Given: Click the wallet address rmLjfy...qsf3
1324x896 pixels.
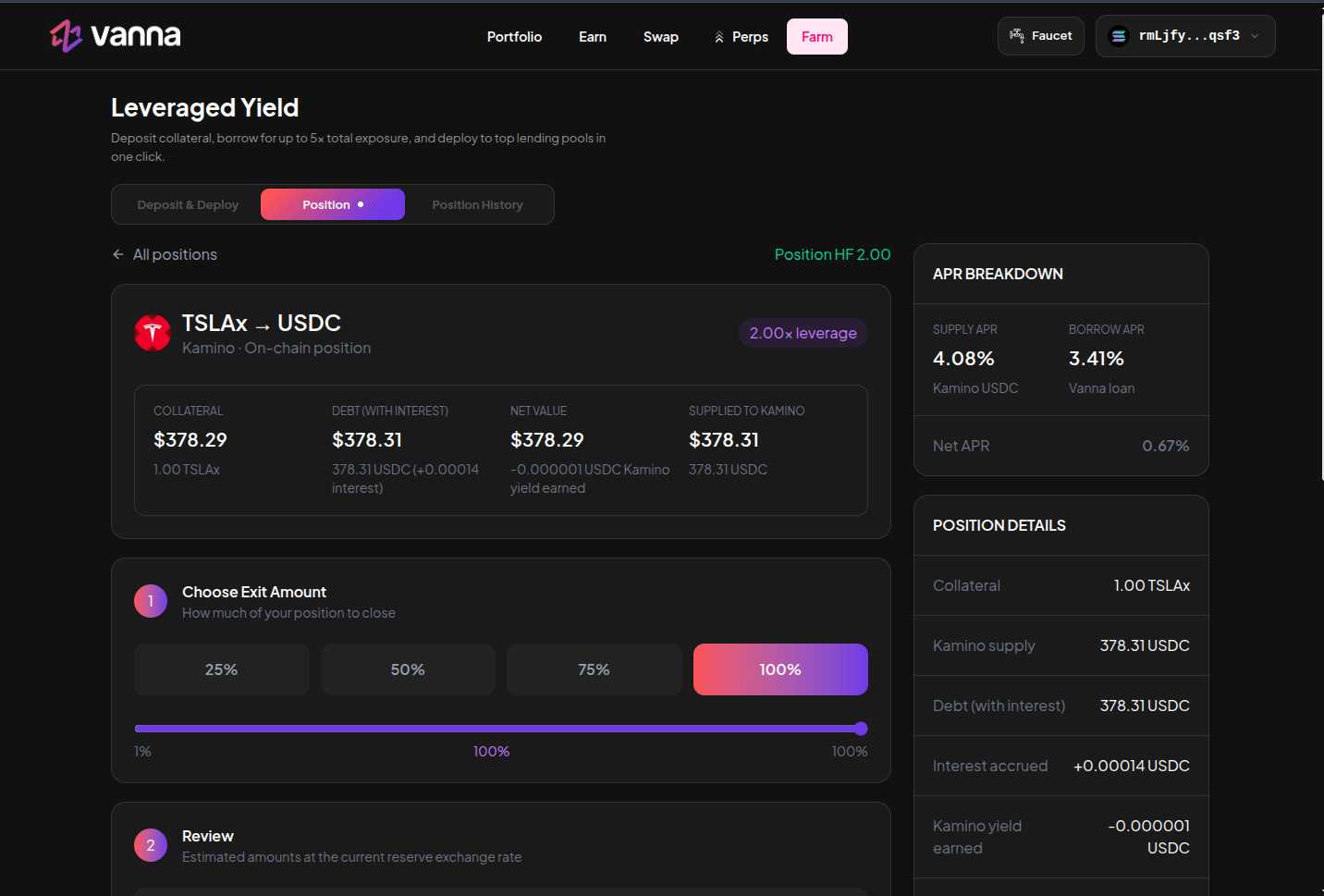Looking at the screenshot, I should 1189,36.
